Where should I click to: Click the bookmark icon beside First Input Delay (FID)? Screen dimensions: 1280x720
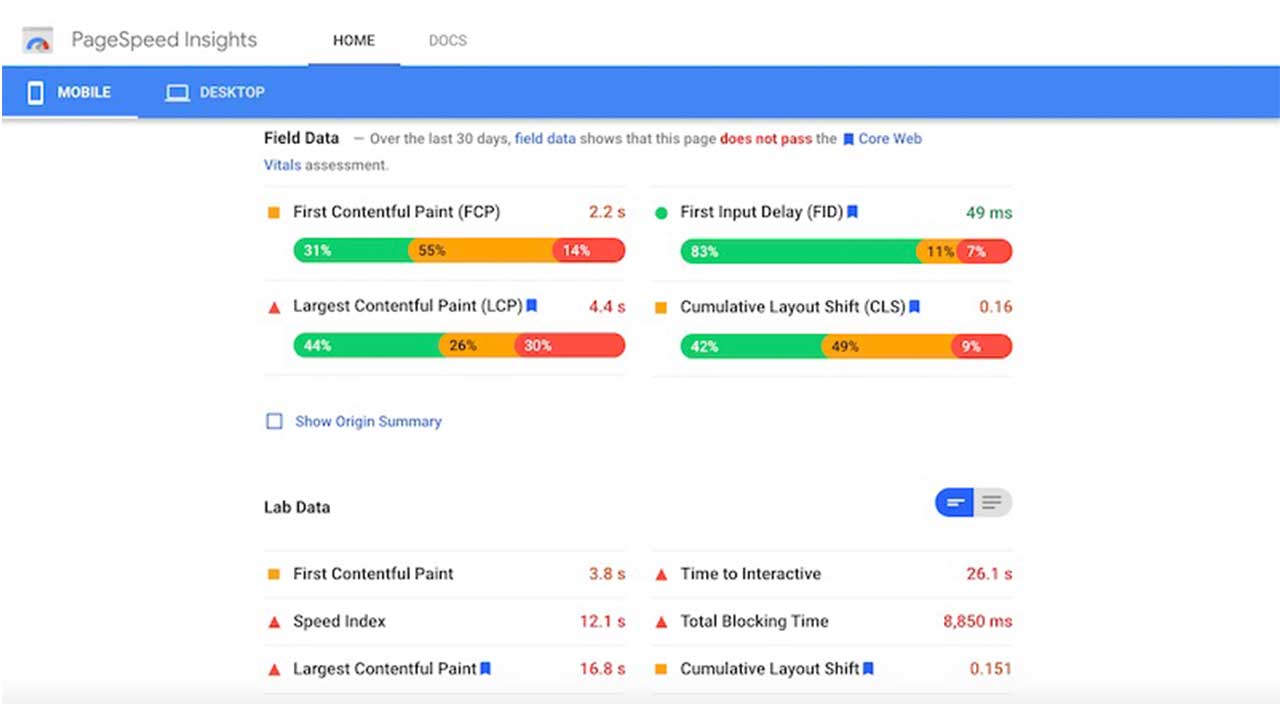click(x=853, y=212)
